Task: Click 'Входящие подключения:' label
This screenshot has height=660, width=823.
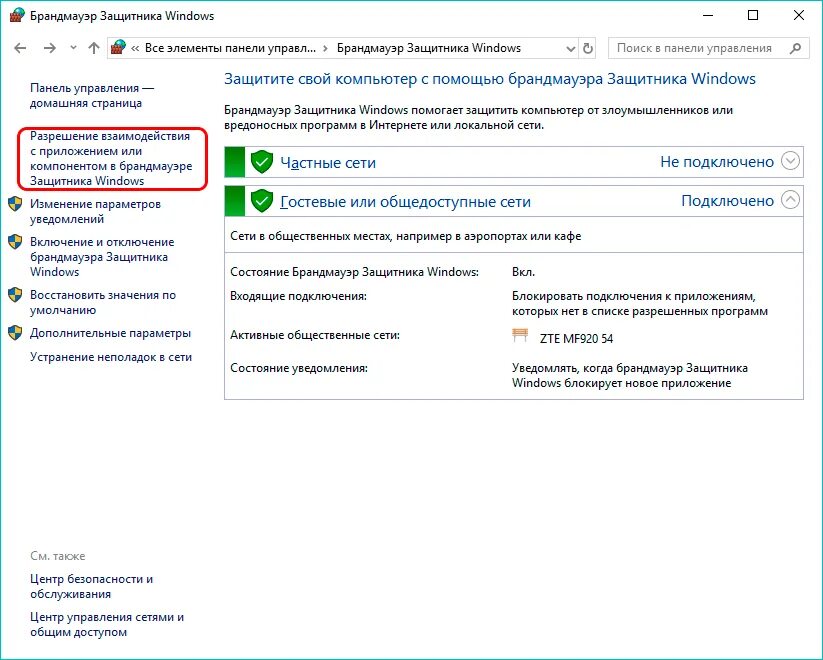Action: [298, 296]
